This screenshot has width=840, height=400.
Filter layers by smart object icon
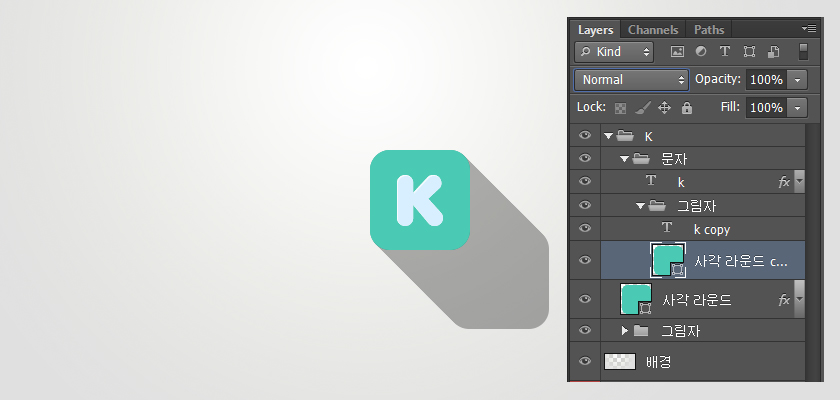click(x=773, y=51)
